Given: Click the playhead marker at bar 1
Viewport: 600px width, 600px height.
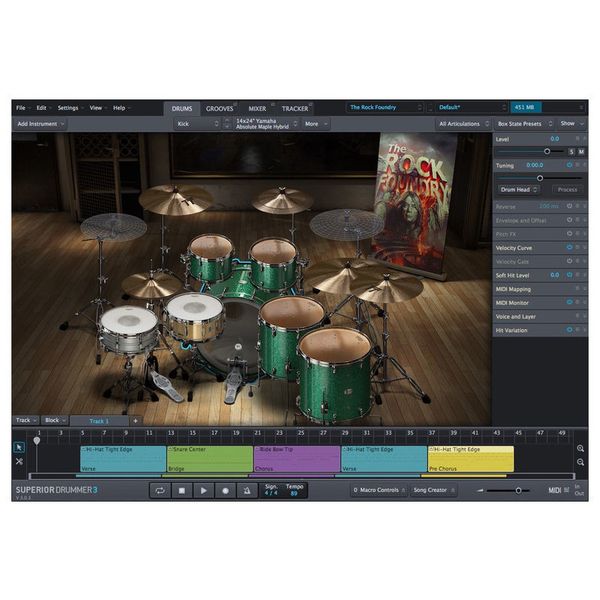Looking at the screenshot, I should pos(37,441).
